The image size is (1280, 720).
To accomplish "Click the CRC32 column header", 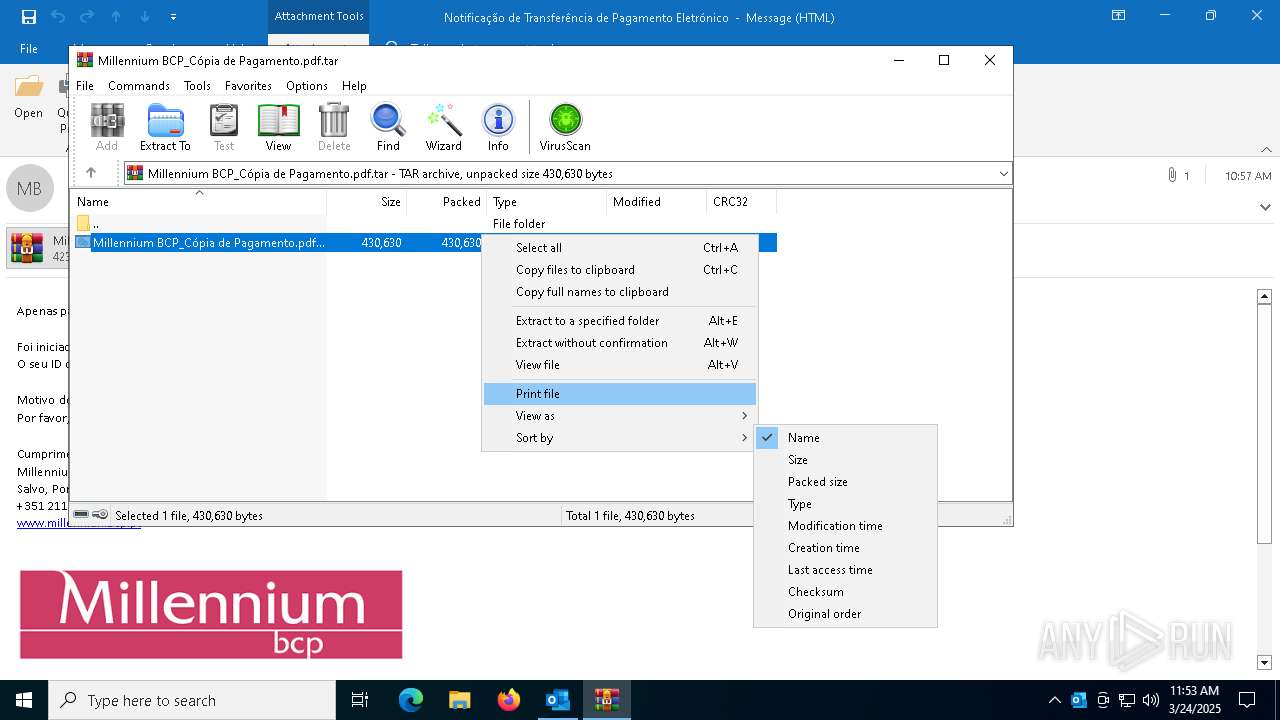I will [x=741, y=202].
